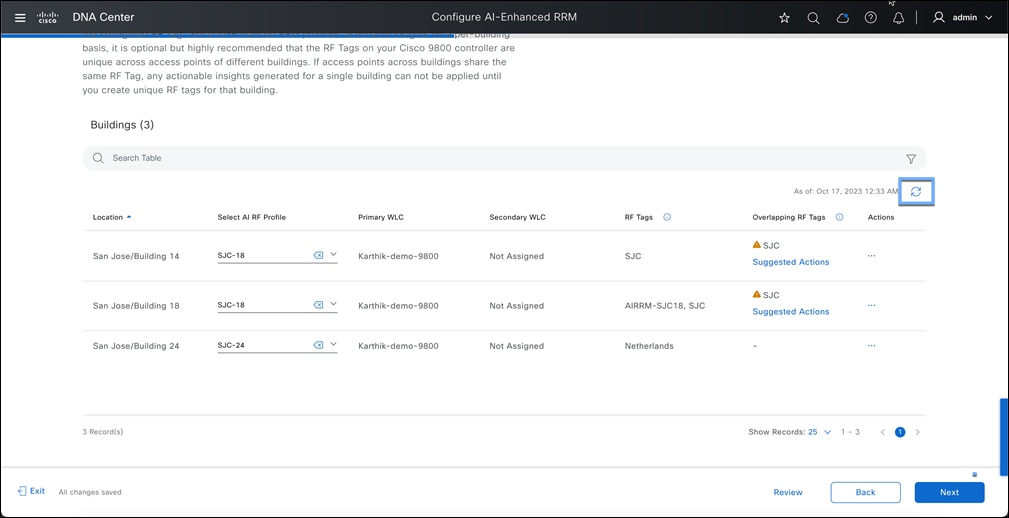Screen dimensions: 1009x518
Task: Open the global search magnifier
Action: (813, 18)
